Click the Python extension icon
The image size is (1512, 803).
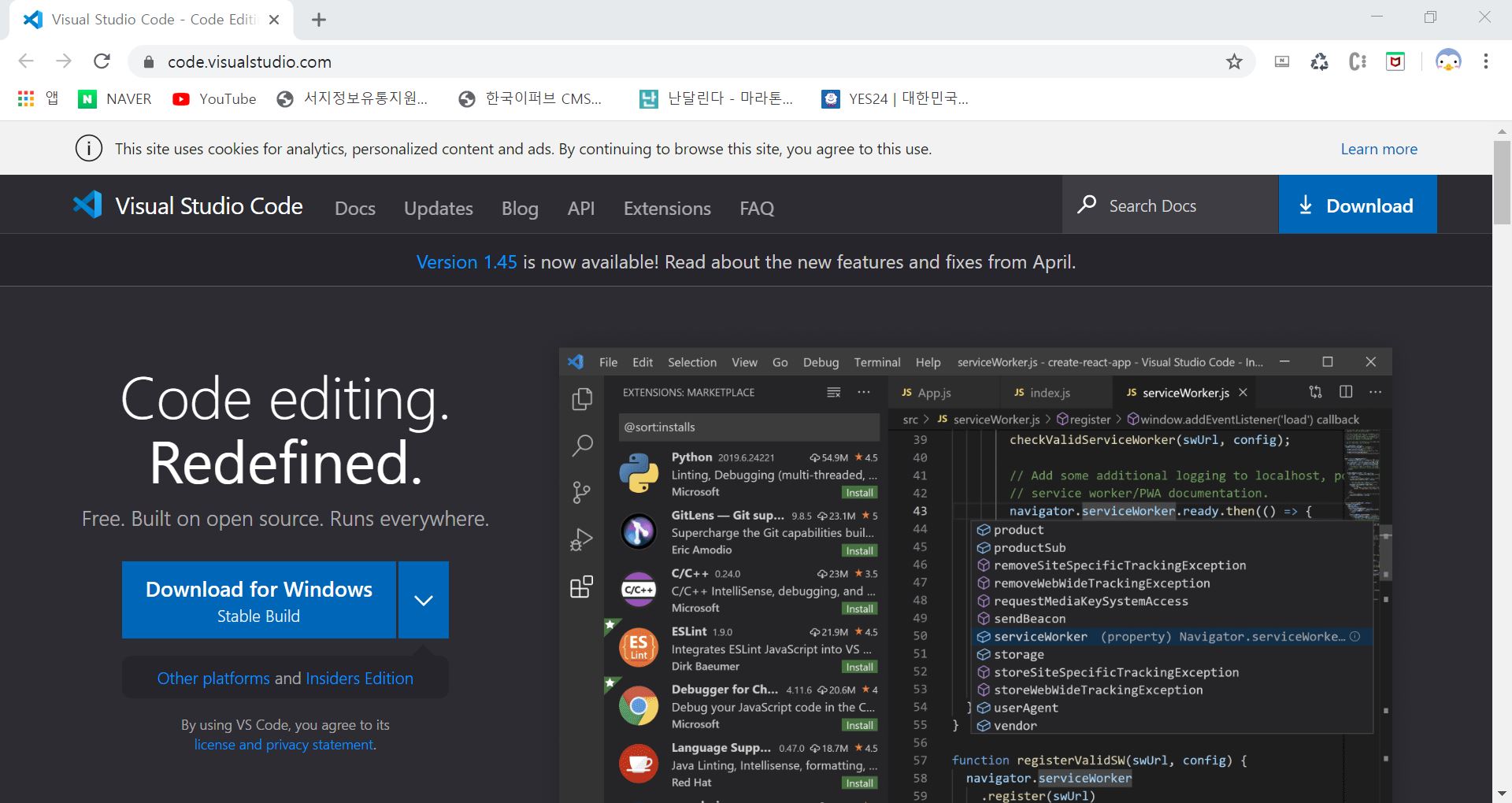[x=639, y=473]
